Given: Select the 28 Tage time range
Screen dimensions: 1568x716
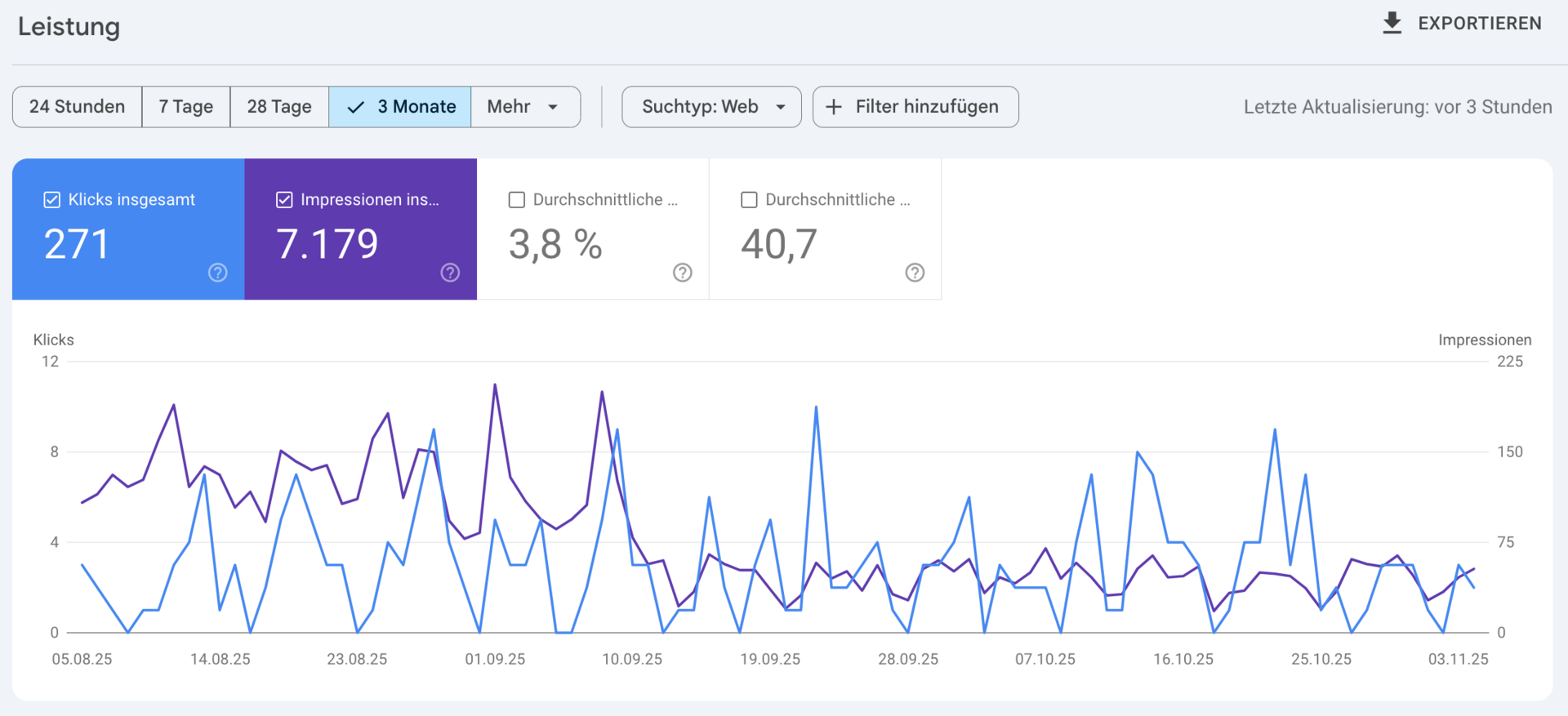Looking at the screenshot, I should tap(279, 107).
